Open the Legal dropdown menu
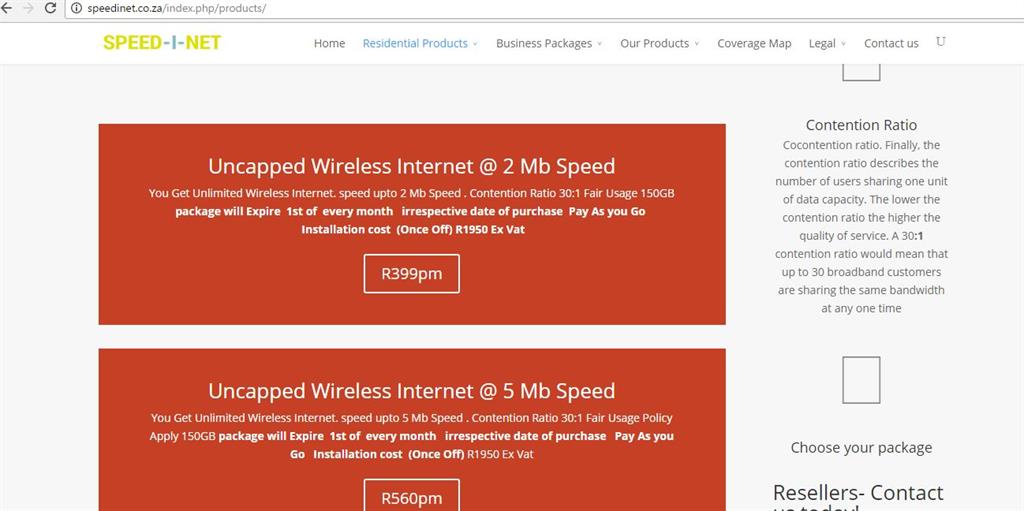1024x511 pixels. 827,43
